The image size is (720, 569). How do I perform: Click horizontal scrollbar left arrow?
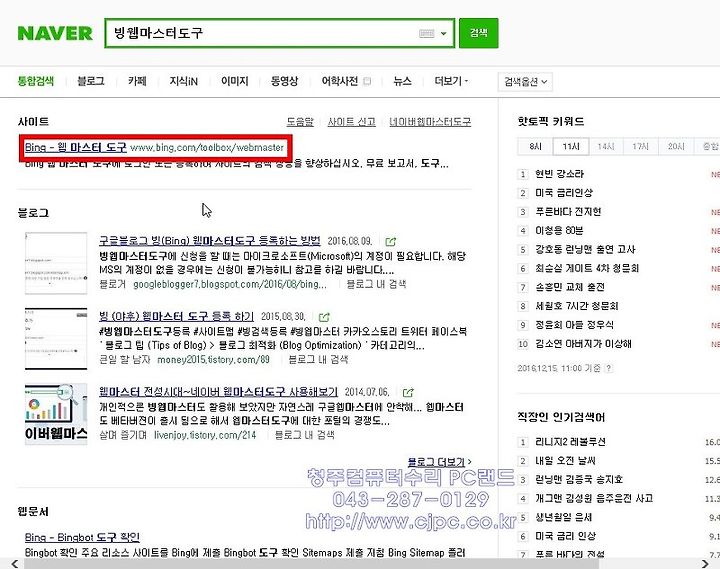tap(15, 563)
